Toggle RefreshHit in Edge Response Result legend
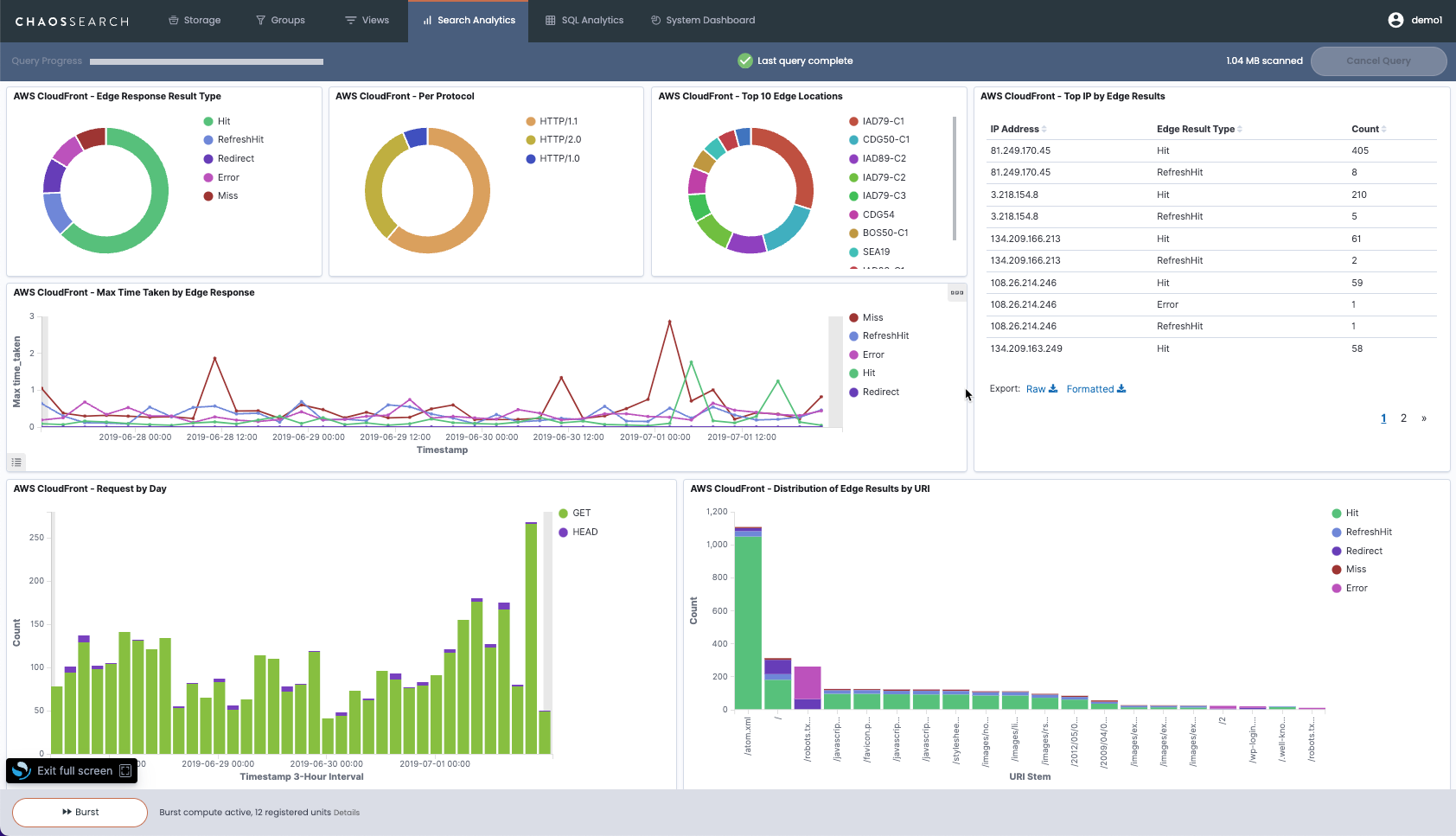The width and height of the screenshot is (1456, 836). 233,139
